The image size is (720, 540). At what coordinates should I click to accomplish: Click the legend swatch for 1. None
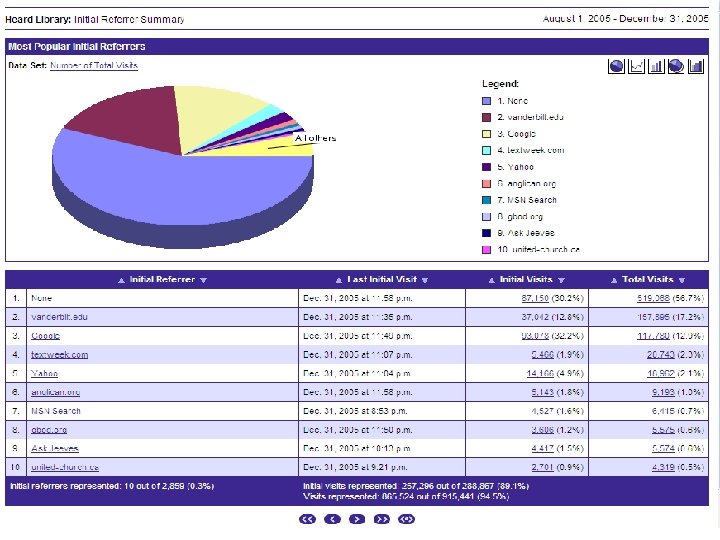click(486, 101)
